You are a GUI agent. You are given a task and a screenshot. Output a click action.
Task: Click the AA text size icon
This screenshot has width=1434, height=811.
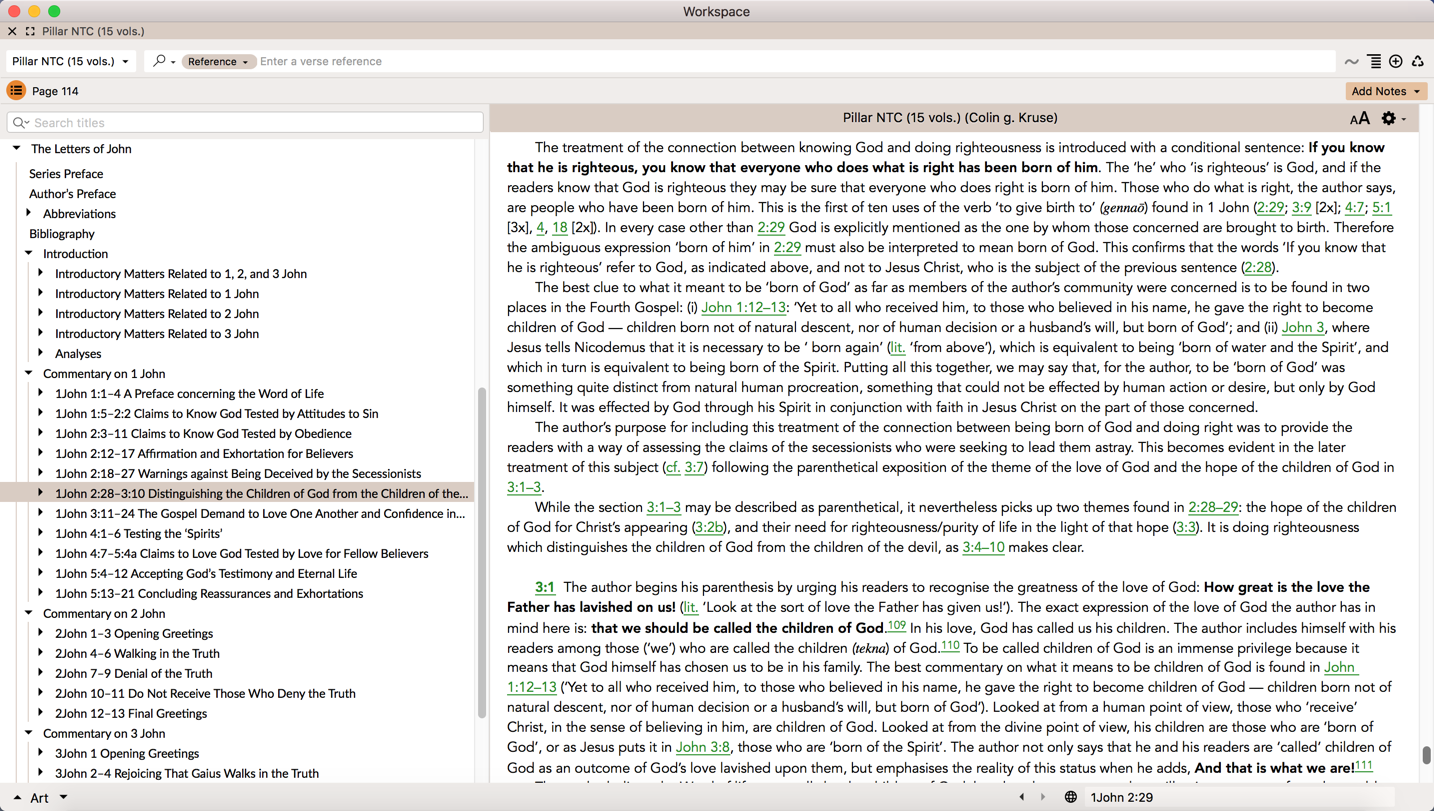[x=1360, y=118]
